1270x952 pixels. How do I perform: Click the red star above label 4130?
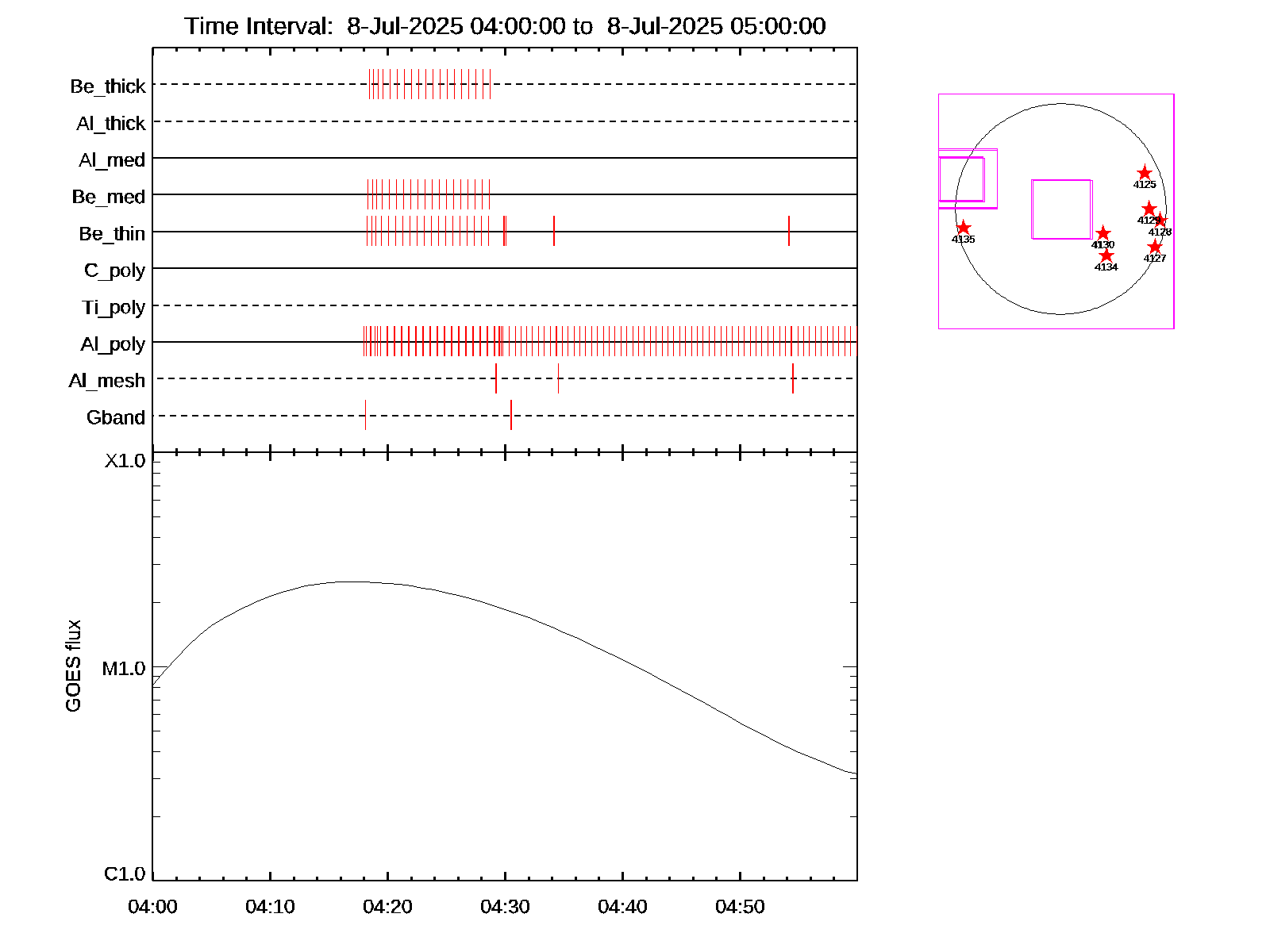(1103, 233)
